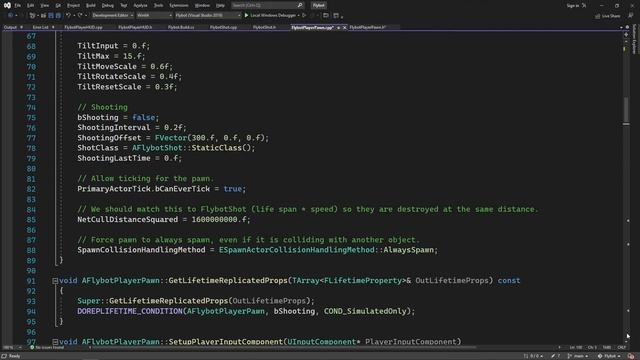640x360 pixels.
Task: Click 'DOREPLIFETIME_CONDITION' on line 94
Action: (x=130, y=311)
